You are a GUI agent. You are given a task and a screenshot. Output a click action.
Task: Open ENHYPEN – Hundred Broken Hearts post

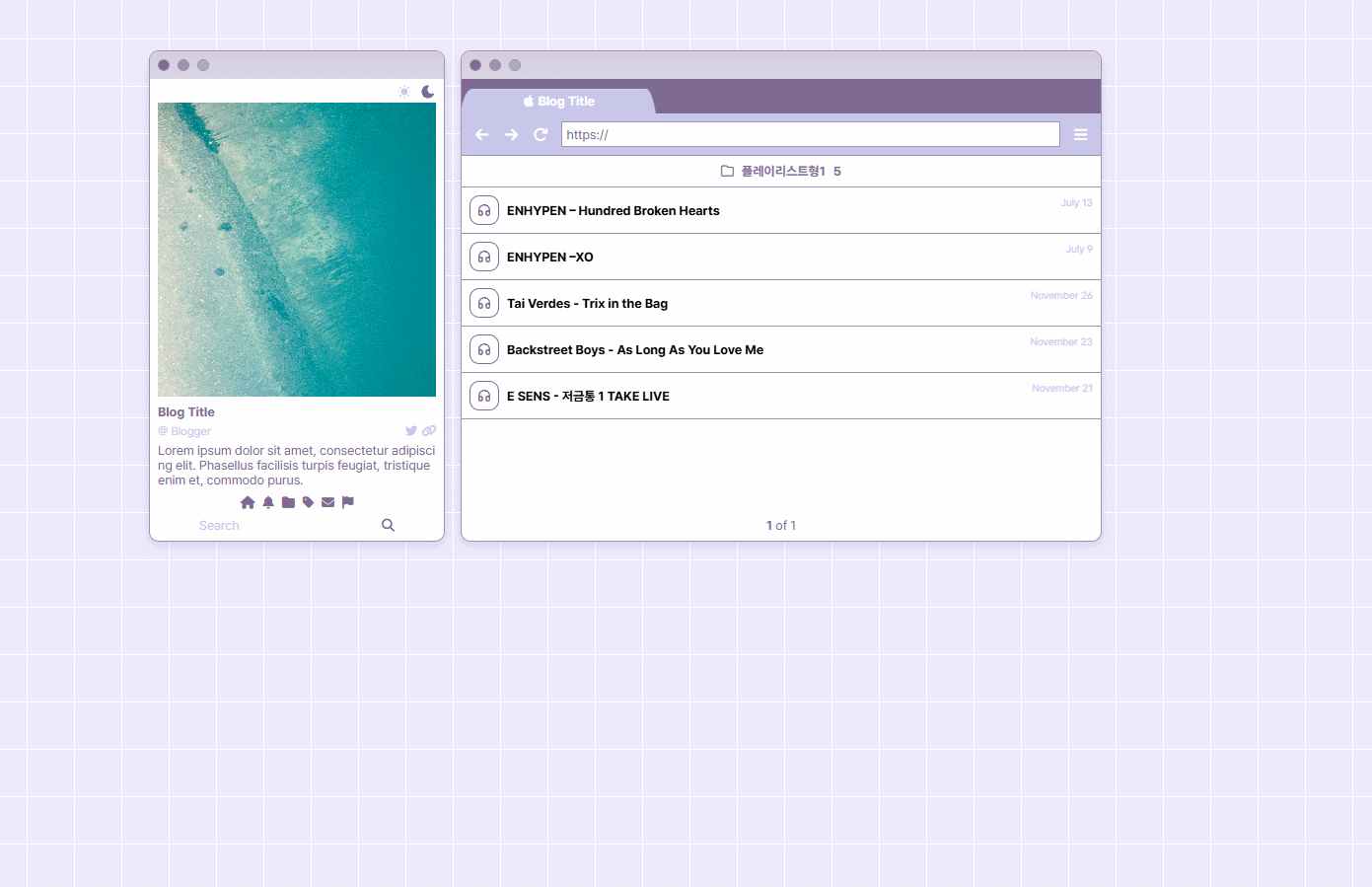tap(614, 211)
